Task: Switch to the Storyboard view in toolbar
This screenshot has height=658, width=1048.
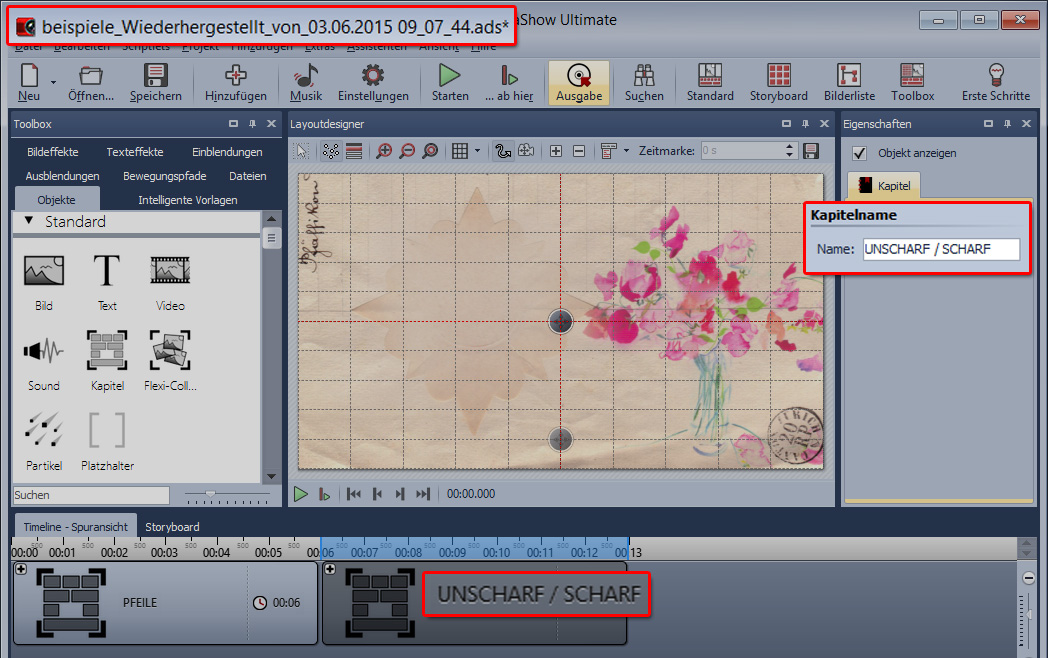Action: [x=778, y=76]
